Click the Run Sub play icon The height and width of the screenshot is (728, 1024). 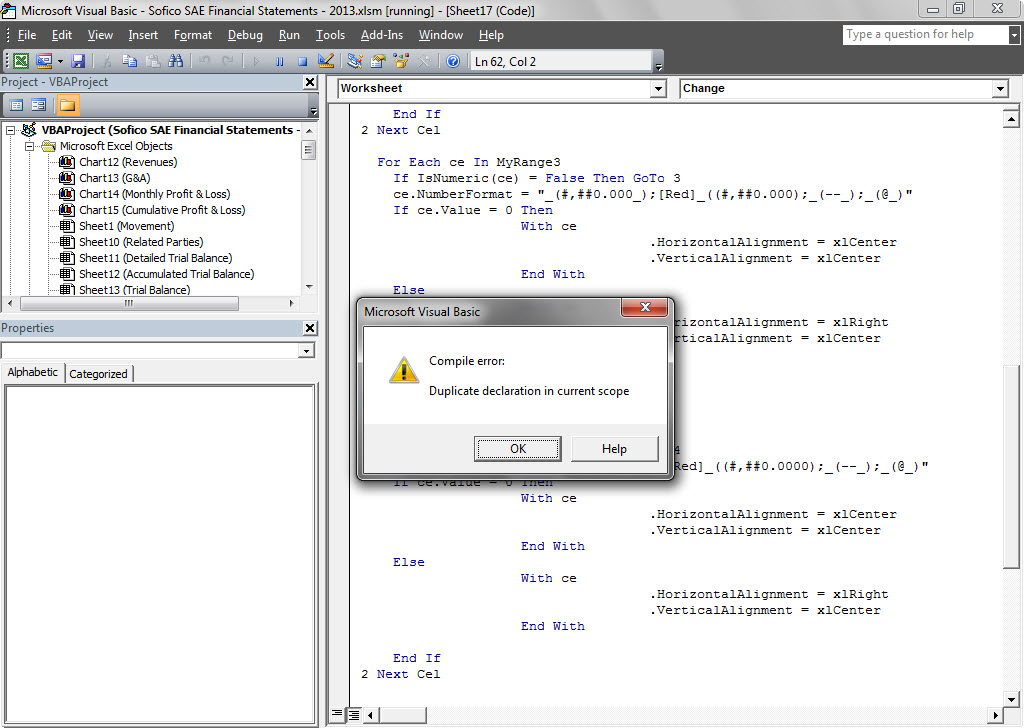pos(256,61)
